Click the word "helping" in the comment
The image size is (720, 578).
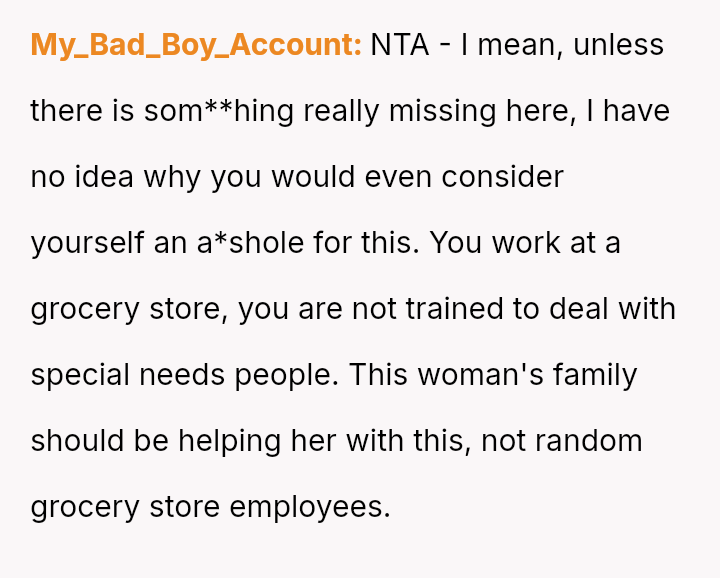coord(220,441)
